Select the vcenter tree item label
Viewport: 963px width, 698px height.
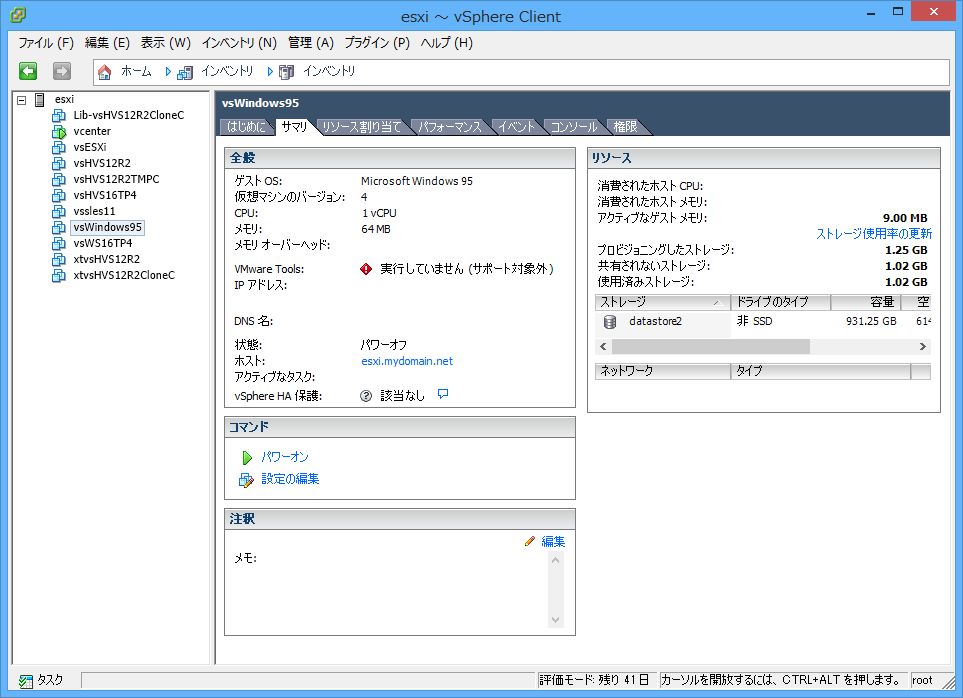click(x=92, y=131)
